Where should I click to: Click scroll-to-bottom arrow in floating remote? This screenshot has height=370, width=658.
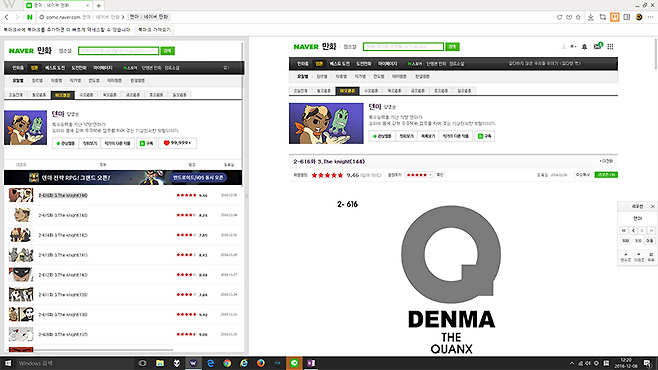(639, 257)
